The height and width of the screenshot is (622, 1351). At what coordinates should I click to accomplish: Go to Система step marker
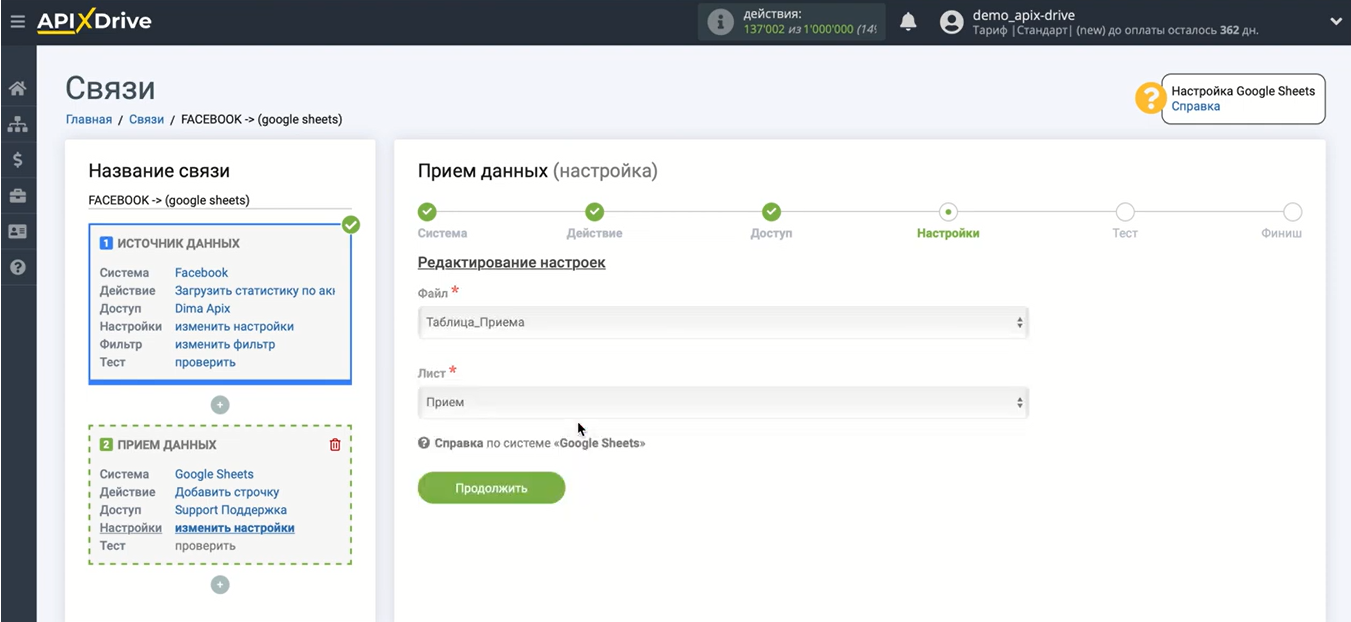click(x=427, y=212)
